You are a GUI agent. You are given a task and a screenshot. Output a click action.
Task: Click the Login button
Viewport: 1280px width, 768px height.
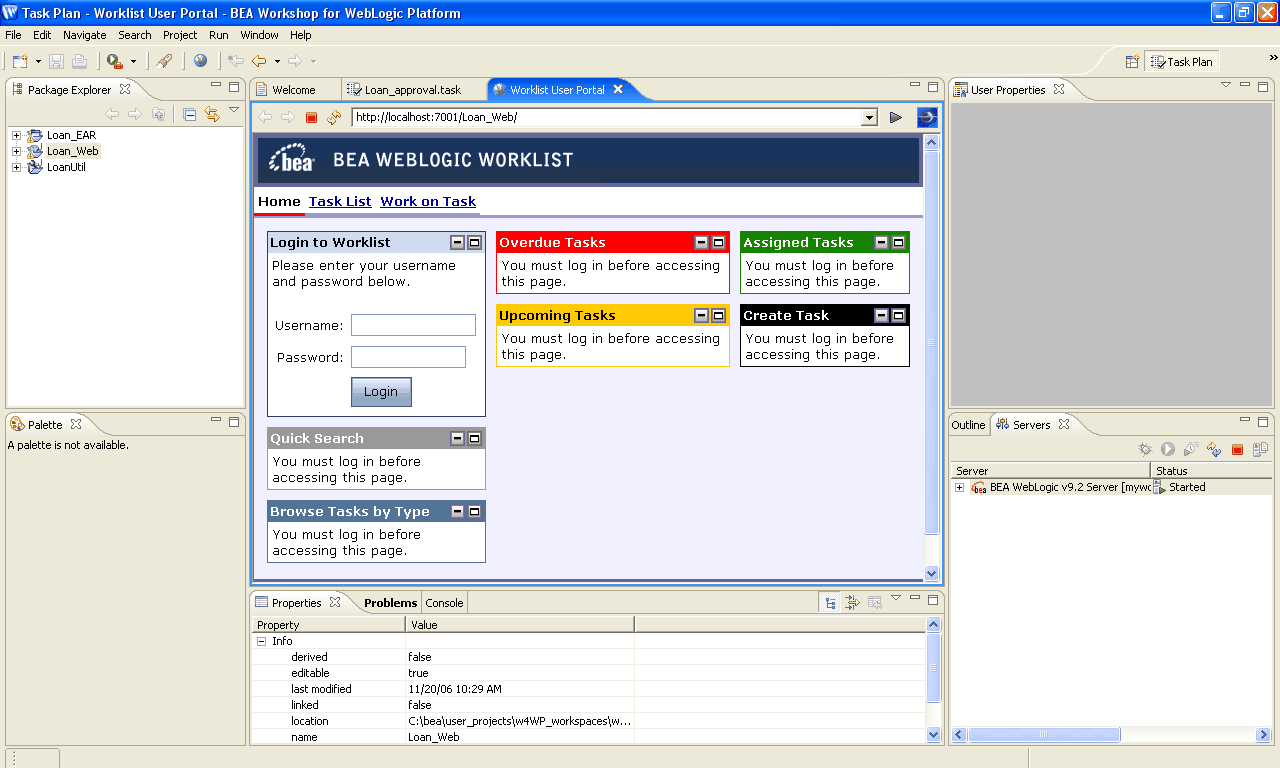click(381, 392)
